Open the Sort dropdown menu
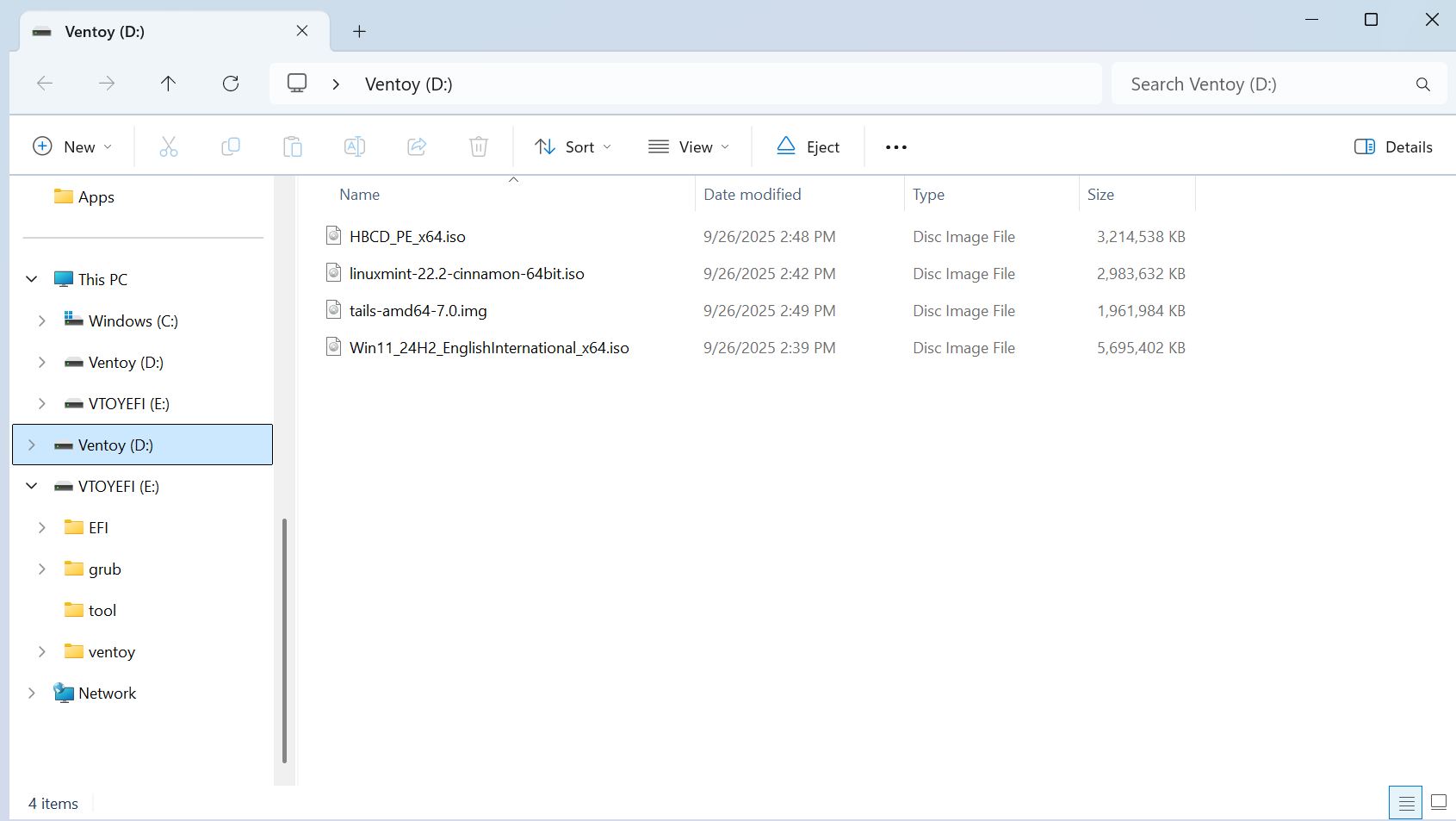The width and height of the screenshot is (1456, 821). pos(573,146)
